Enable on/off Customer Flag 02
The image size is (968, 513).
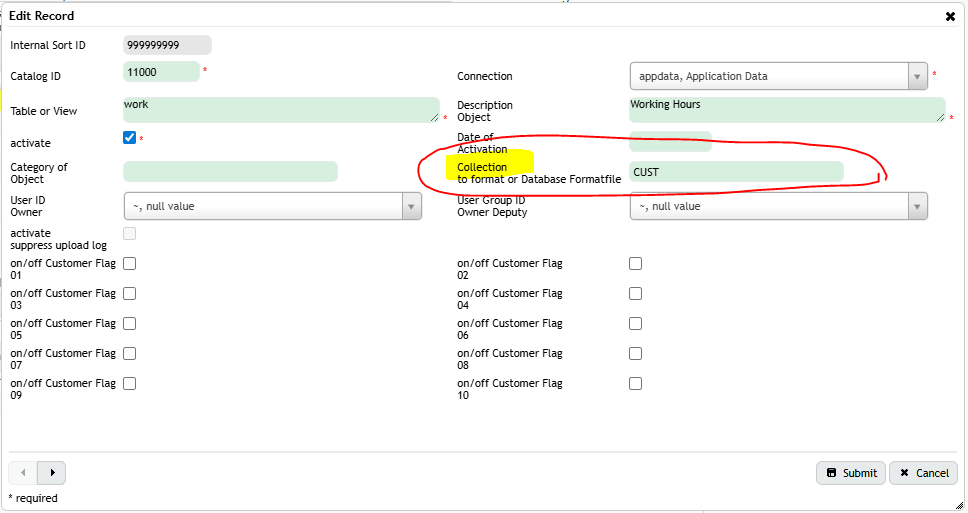(635, 264)
